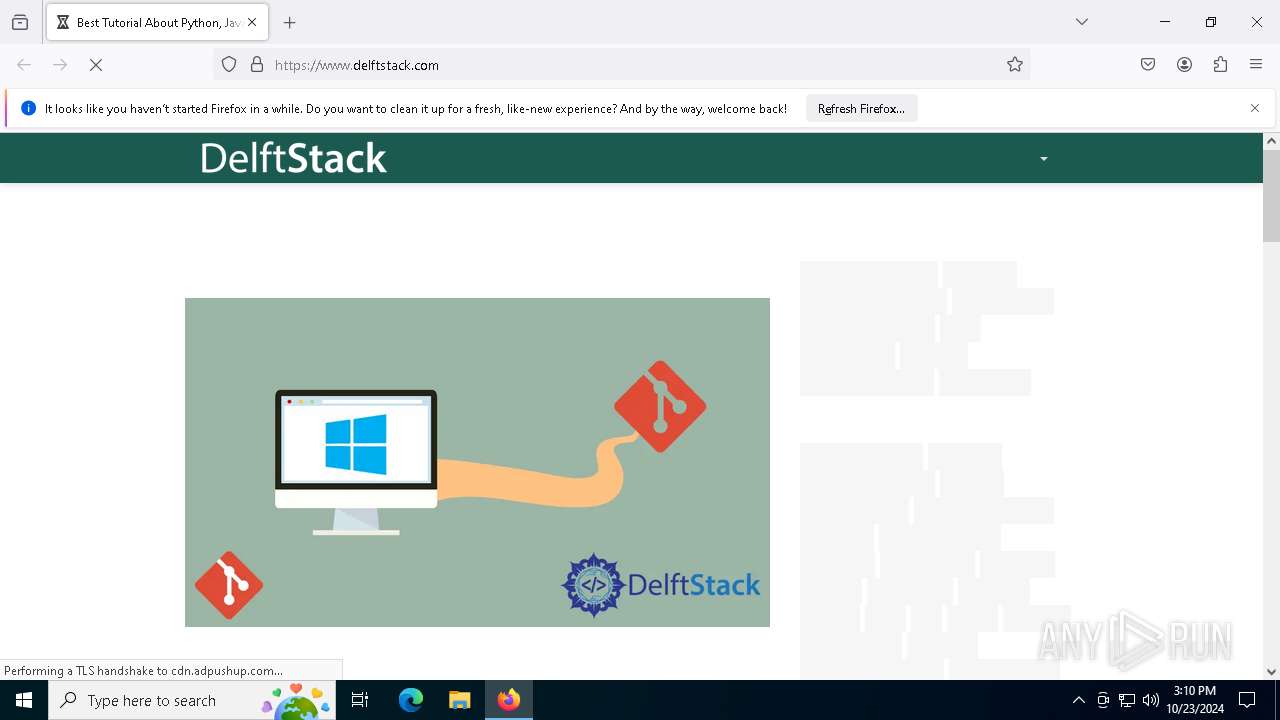Click the page scrollbar down arrow

pos(1271,672)
